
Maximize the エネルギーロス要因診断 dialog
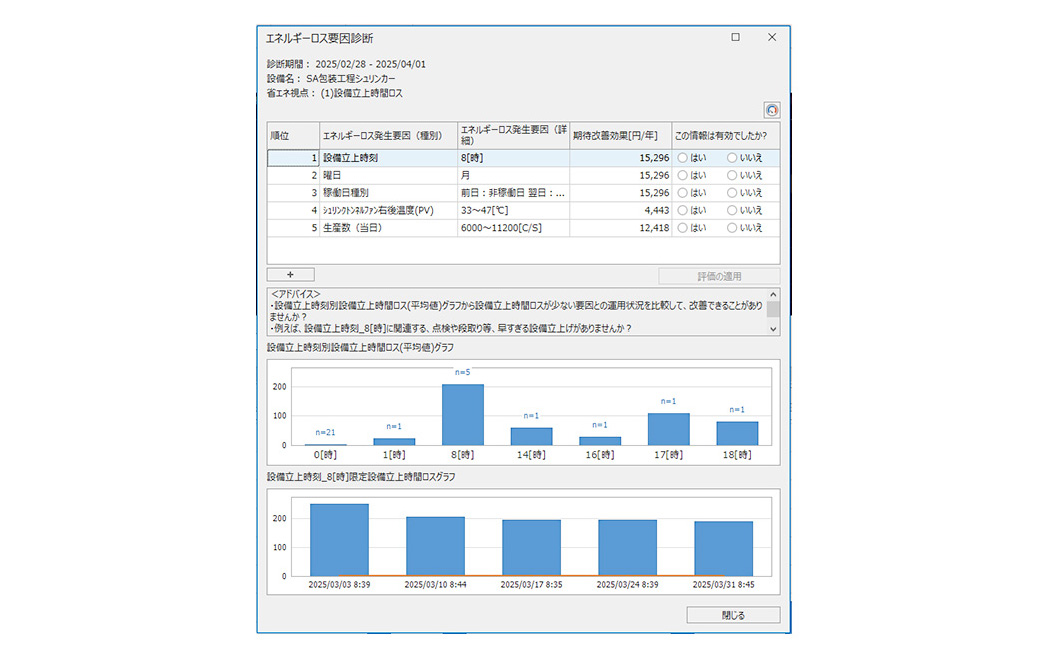tap(735, 37)
